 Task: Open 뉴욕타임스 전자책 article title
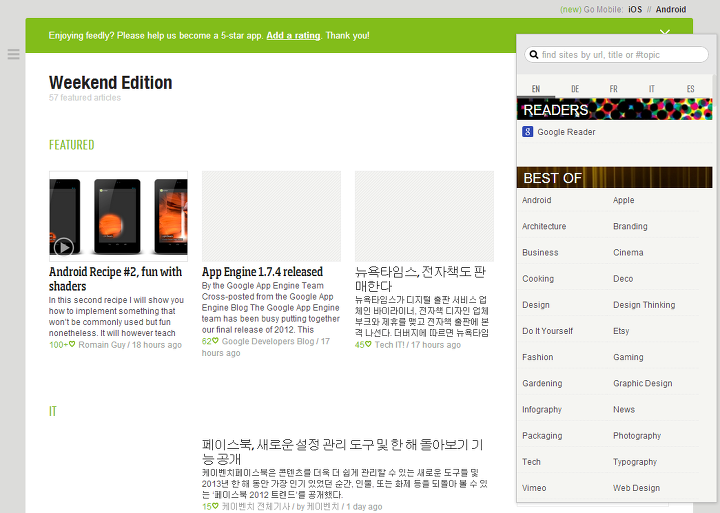(x=420, y=279)
